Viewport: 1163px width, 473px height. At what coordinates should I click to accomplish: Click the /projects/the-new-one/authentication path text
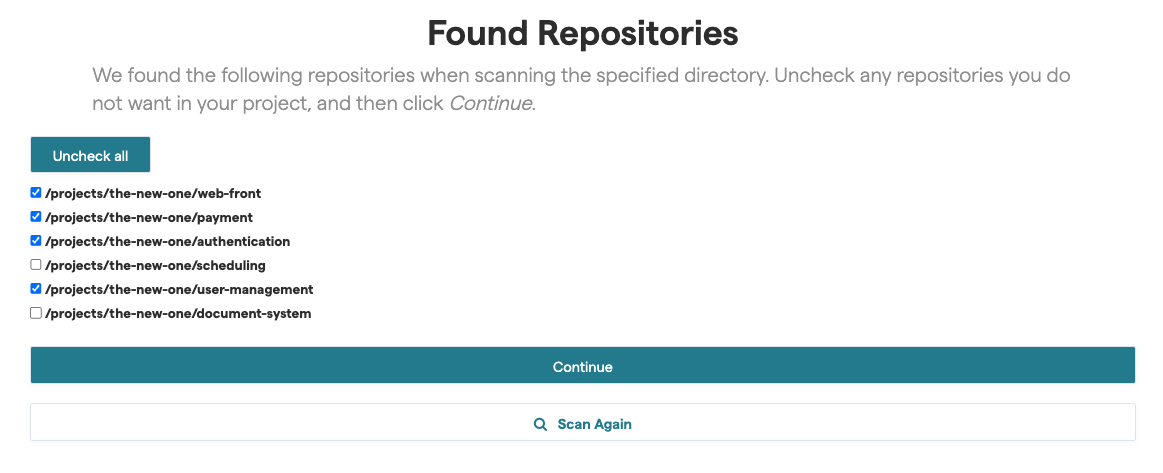(x=167, y=241)
